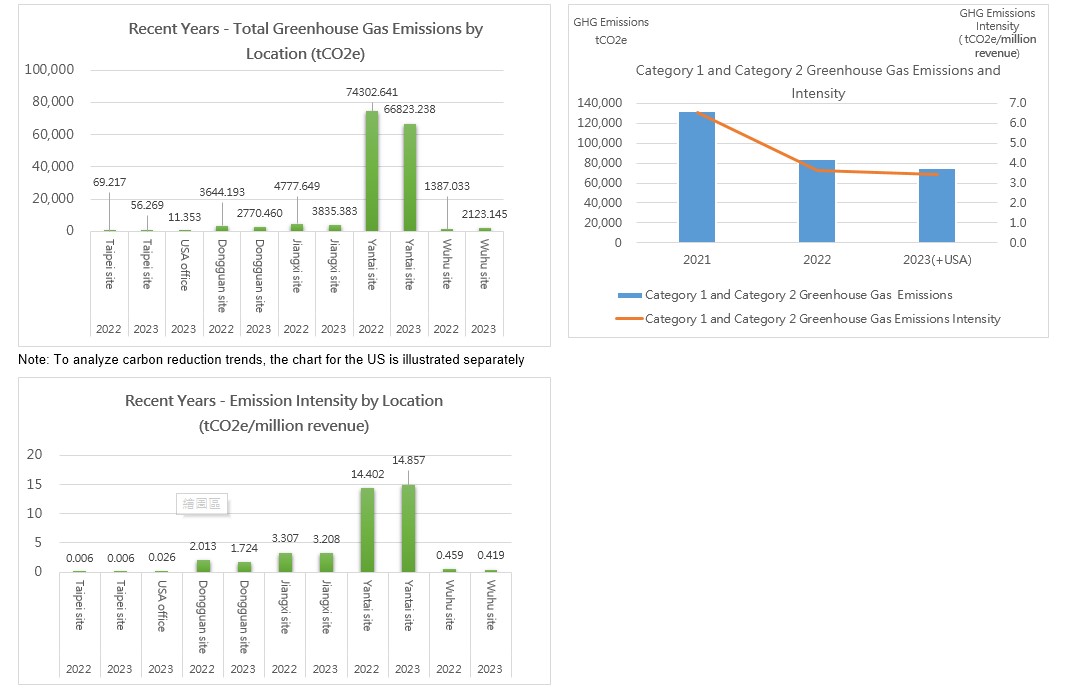Click the Total Greenhouse Gas Emissions chart title
The width and height of the screenshot is (1065, 691).
[305, 41]
